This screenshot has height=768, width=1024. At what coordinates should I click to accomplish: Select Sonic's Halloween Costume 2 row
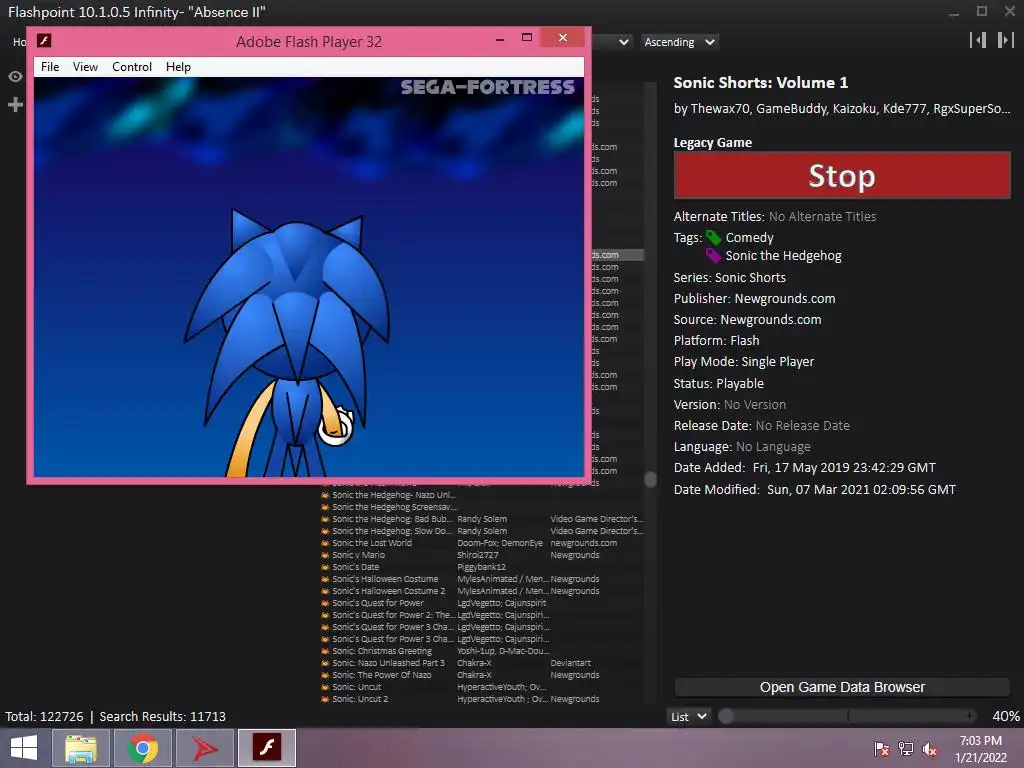(x=482, y=591)
